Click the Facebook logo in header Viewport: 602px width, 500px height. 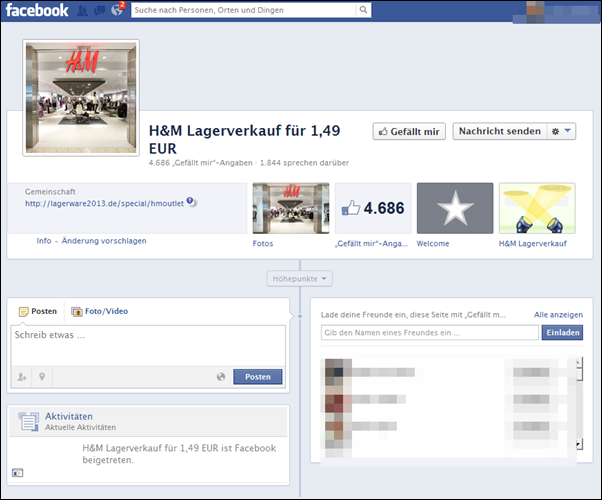point(36,11)
